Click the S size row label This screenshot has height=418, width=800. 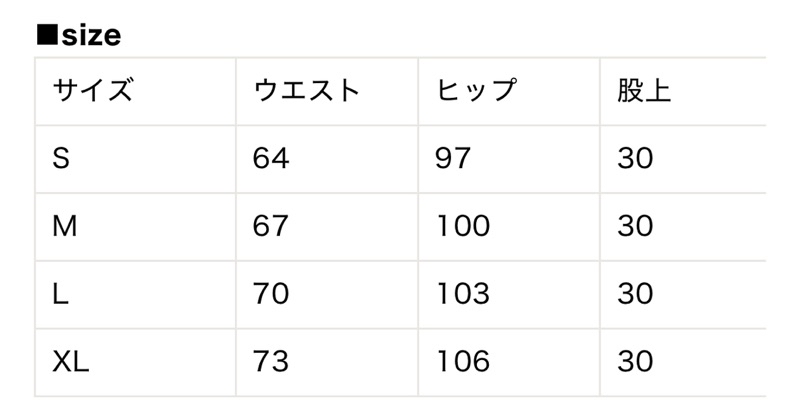(x=61, y=158)
